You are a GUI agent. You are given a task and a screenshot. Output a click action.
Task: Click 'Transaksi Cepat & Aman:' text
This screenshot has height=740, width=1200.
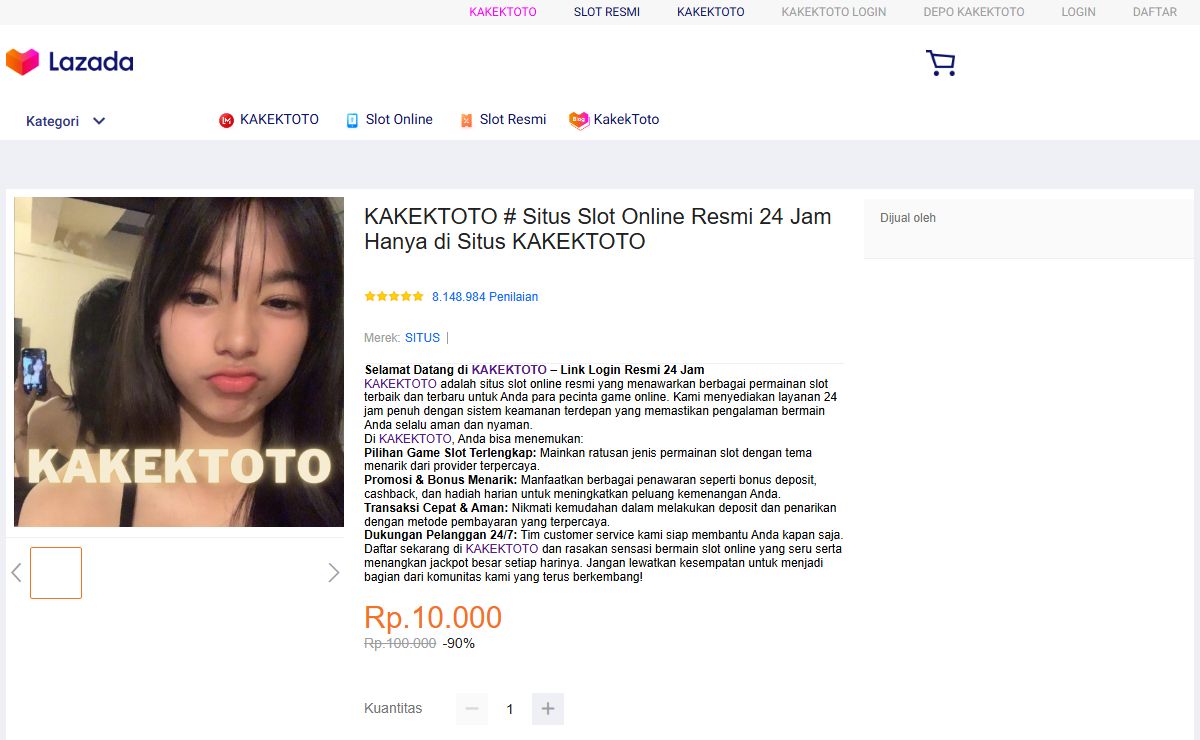point(436,508)
